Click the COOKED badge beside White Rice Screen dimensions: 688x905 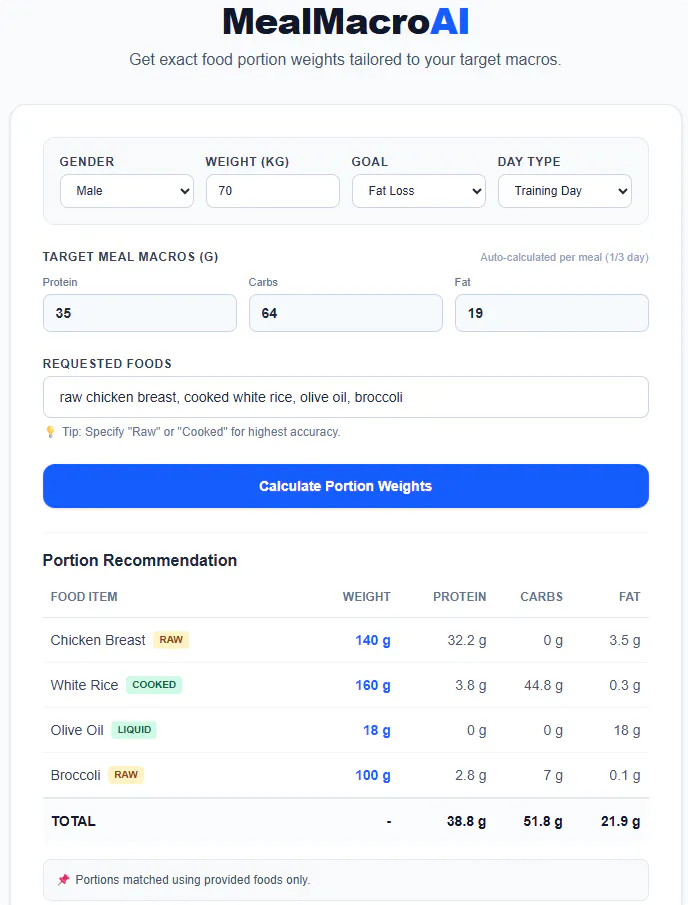click(x=154, y=685)
